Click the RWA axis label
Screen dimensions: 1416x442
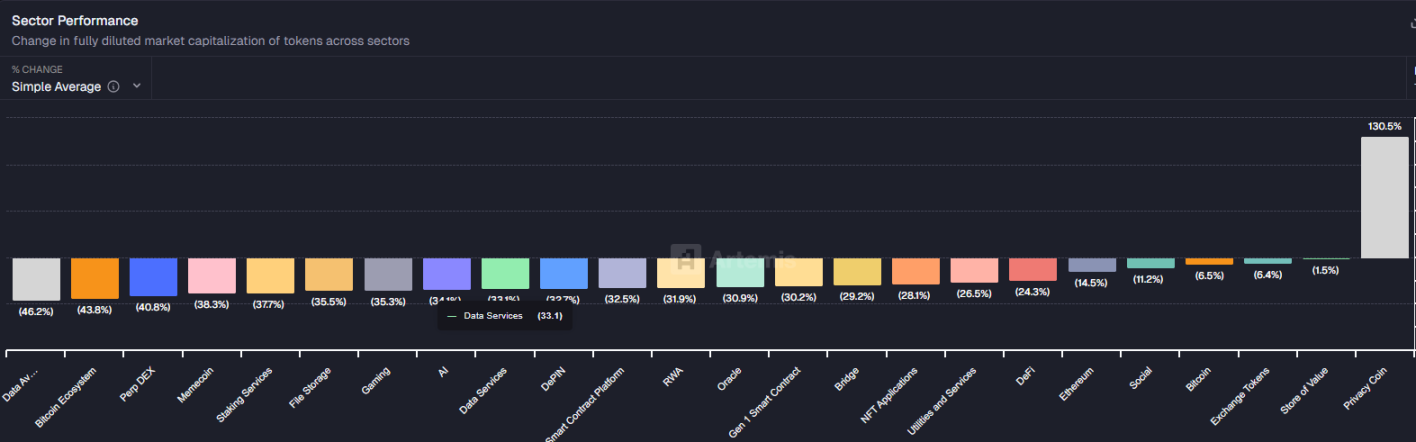pyautogui.click(x=672, y=379)
